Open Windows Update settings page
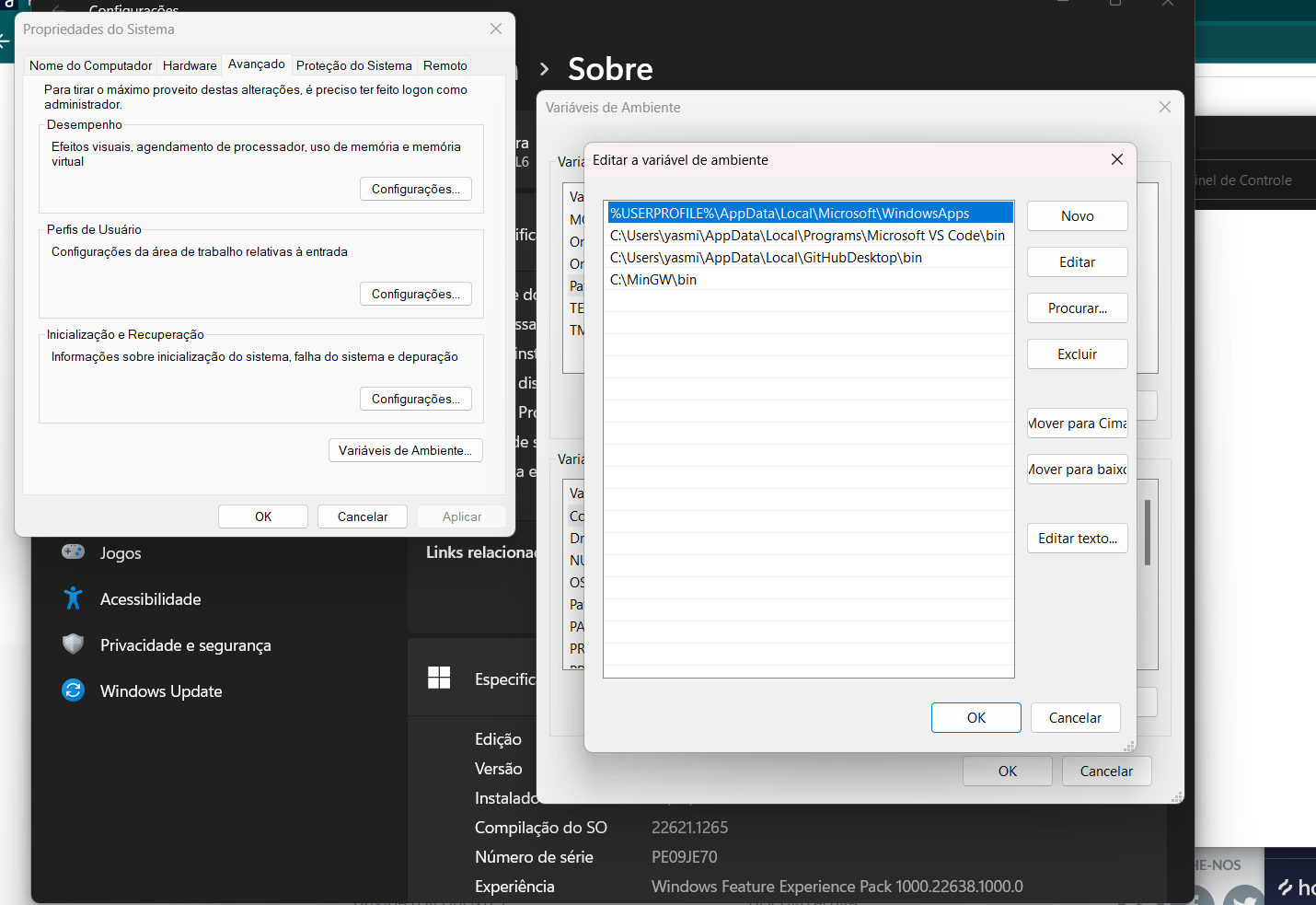The image size is (1316, 905). (161, 691)
